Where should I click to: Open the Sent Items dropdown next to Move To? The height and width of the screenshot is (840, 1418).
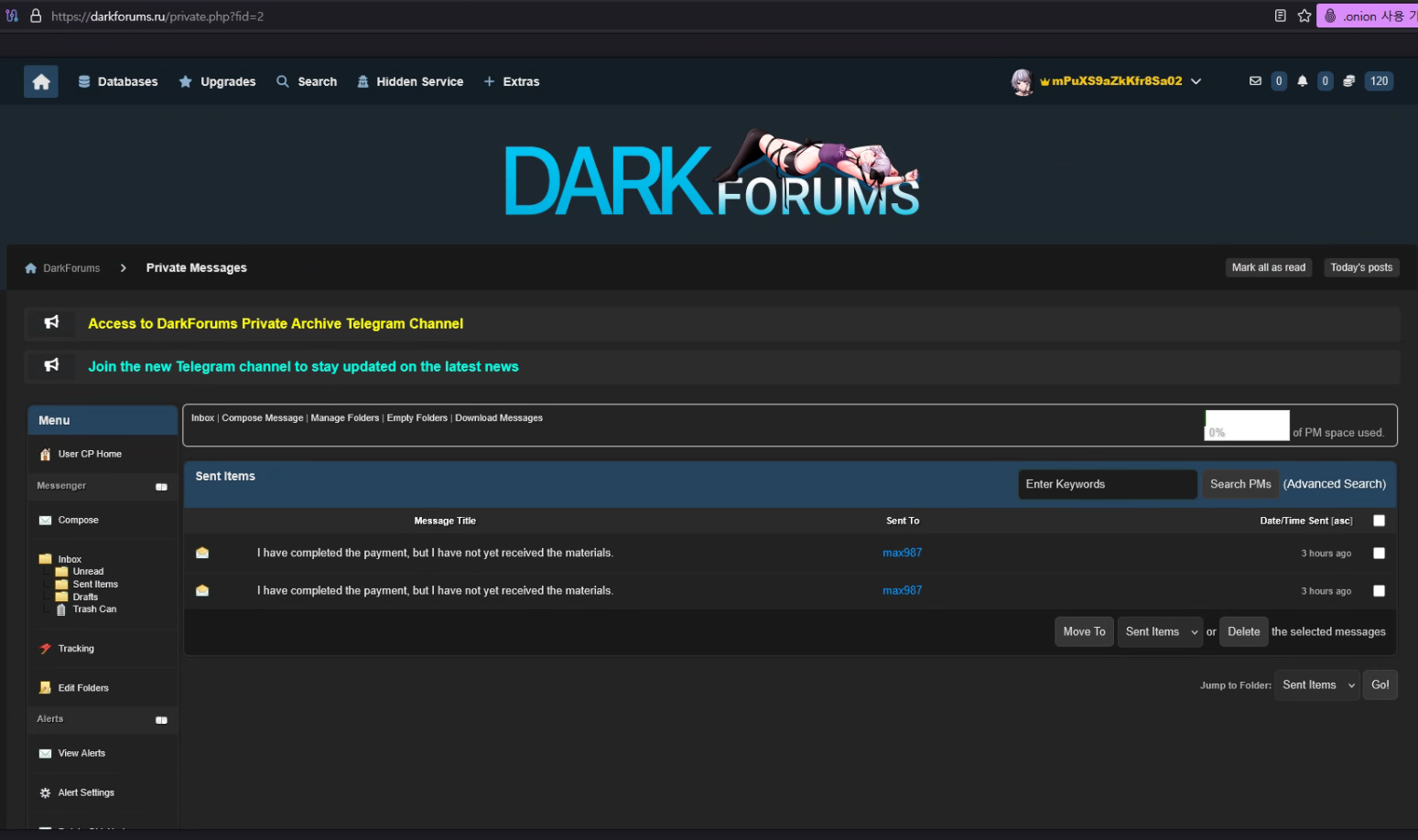point(1160,631)
